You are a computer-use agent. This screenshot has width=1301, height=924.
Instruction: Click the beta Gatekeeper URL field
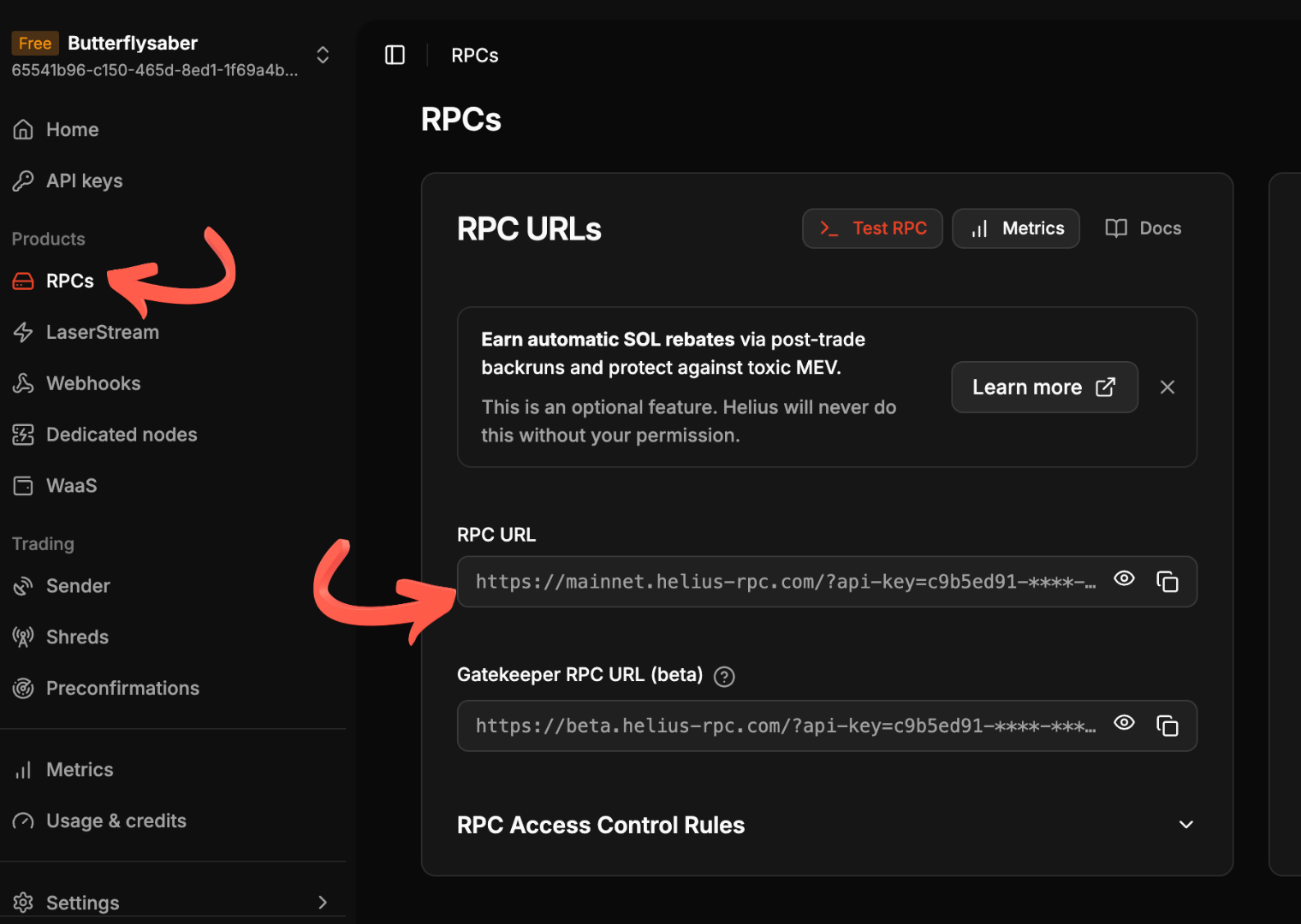(827, 726)
